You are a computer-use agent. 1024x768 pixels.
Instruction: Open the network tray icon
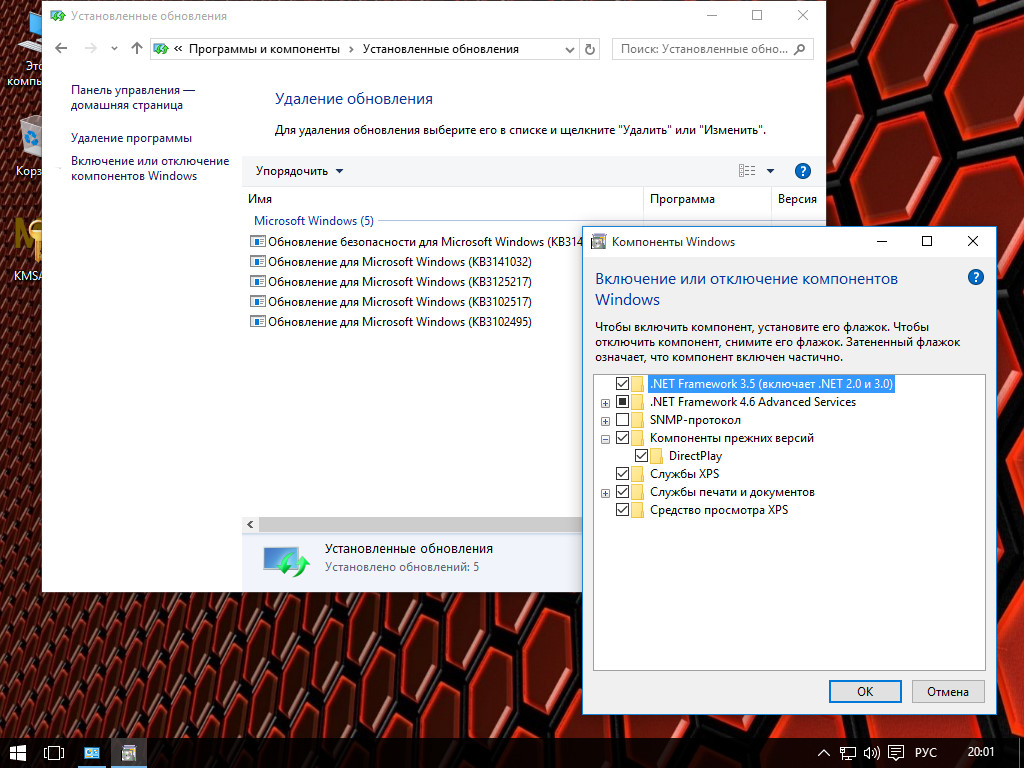[x=848, y=753]
